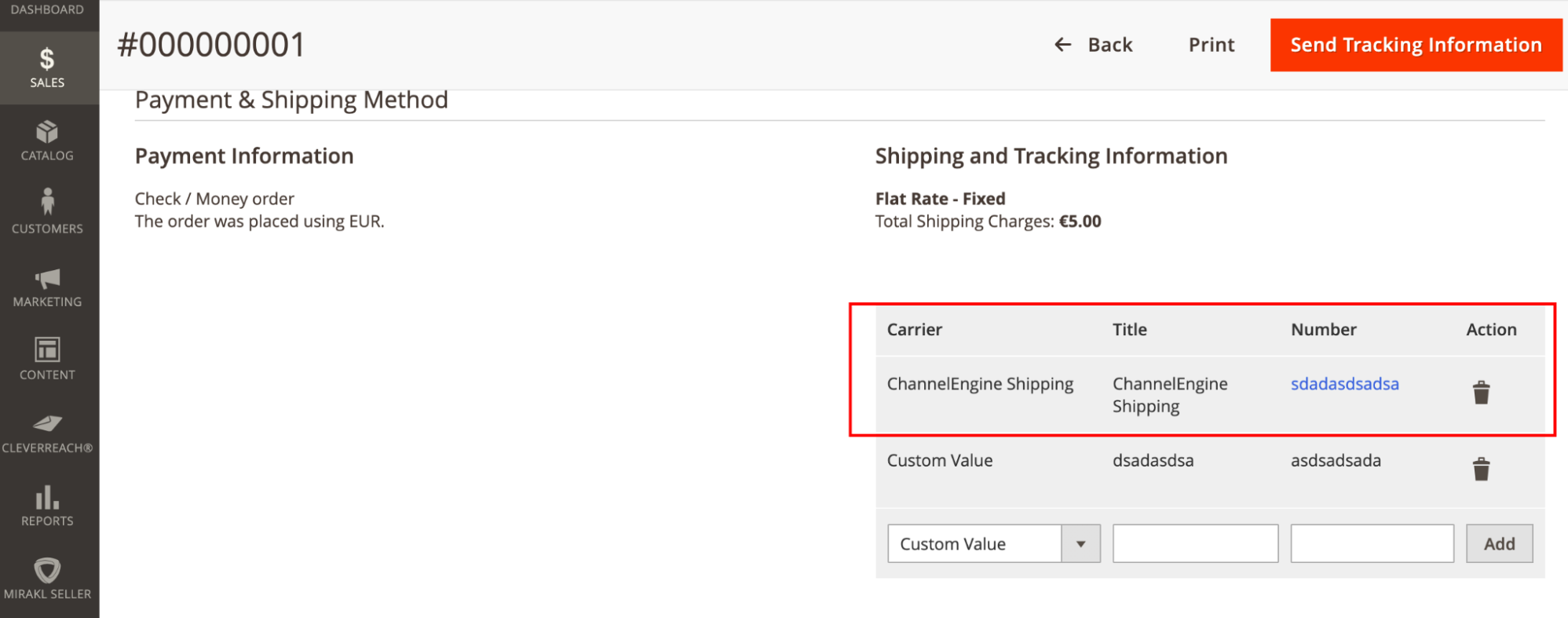Focus the tracking Number input field
1568x618 pixels.
[1372, 543]
